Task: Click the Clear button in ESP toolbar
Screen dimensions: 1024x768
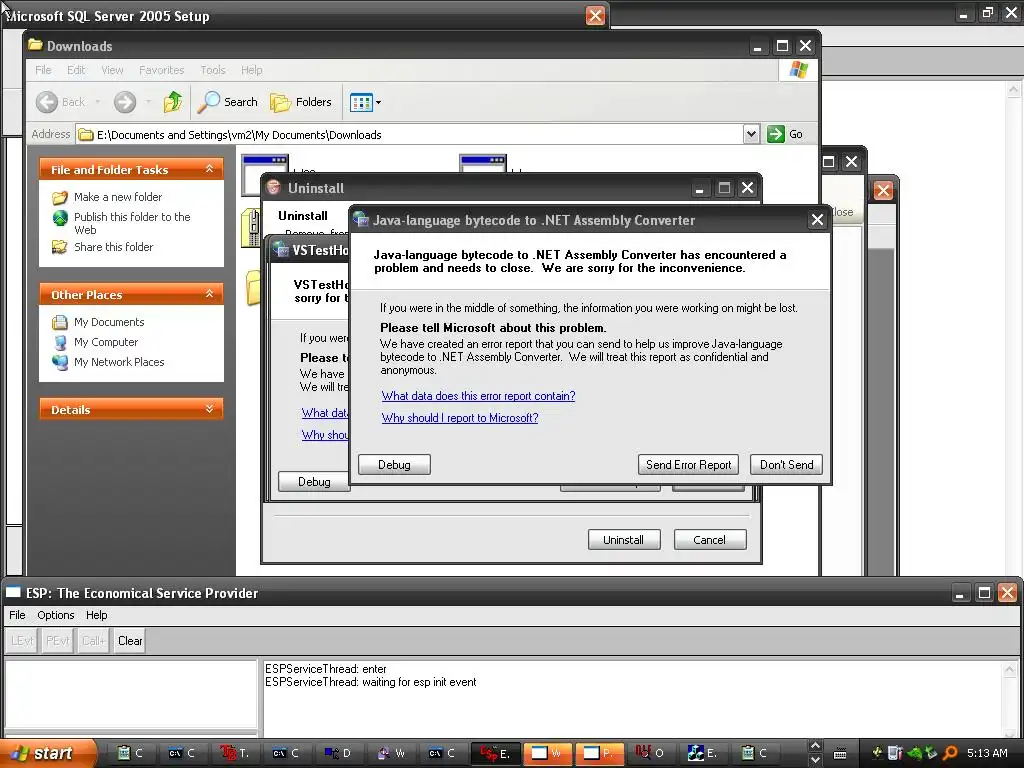Action: pos(130,641)
